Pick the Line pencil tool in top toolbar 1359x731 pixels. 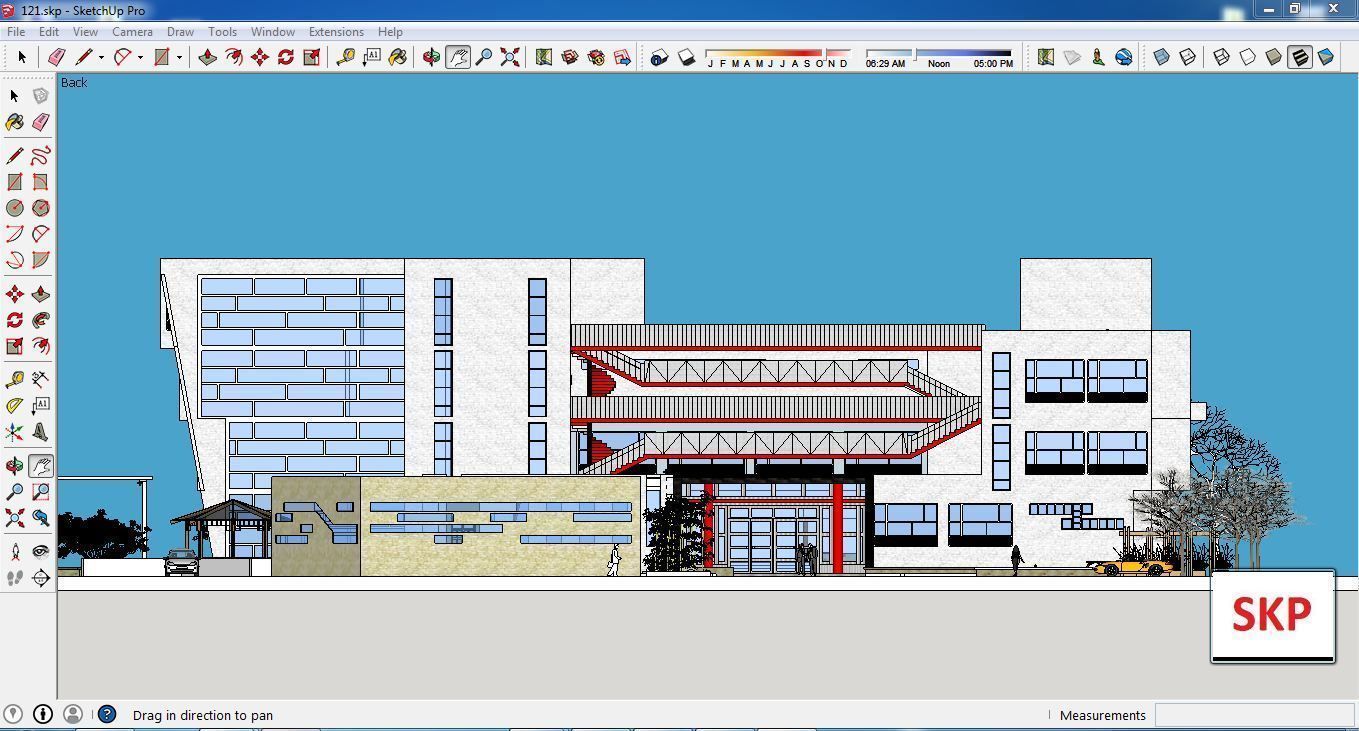coord(84,57)
